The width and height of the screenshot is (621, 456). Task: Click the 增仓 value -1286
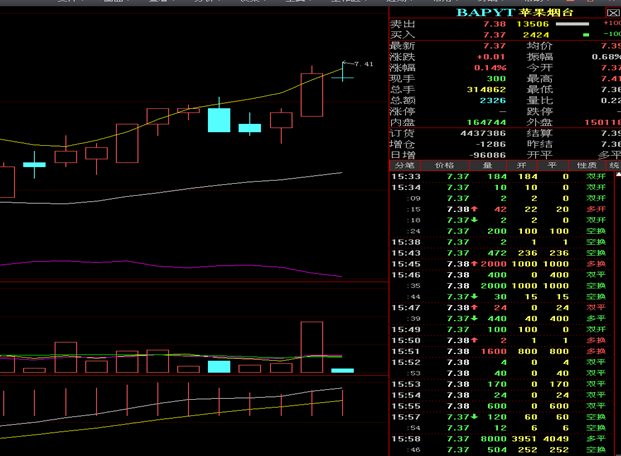(491, 144)
